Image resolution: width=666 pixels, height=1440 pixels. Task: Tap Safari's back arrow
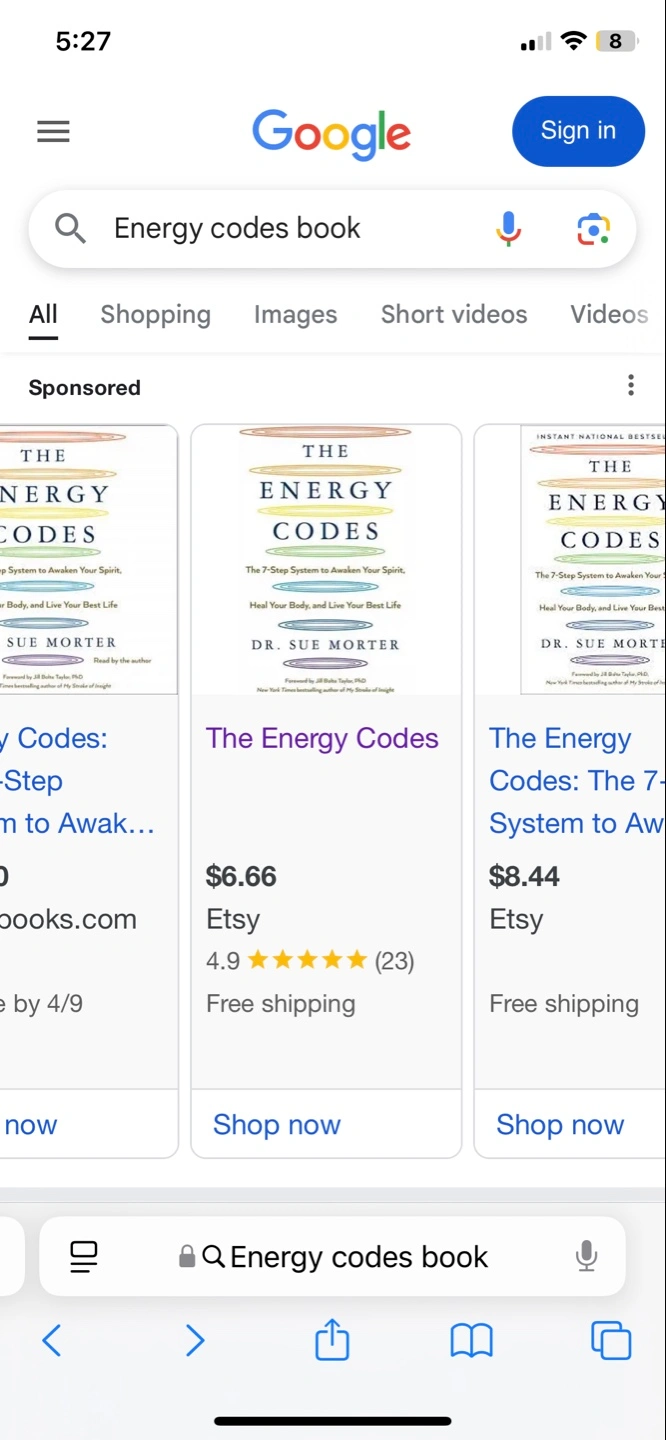pos(52,1340)
